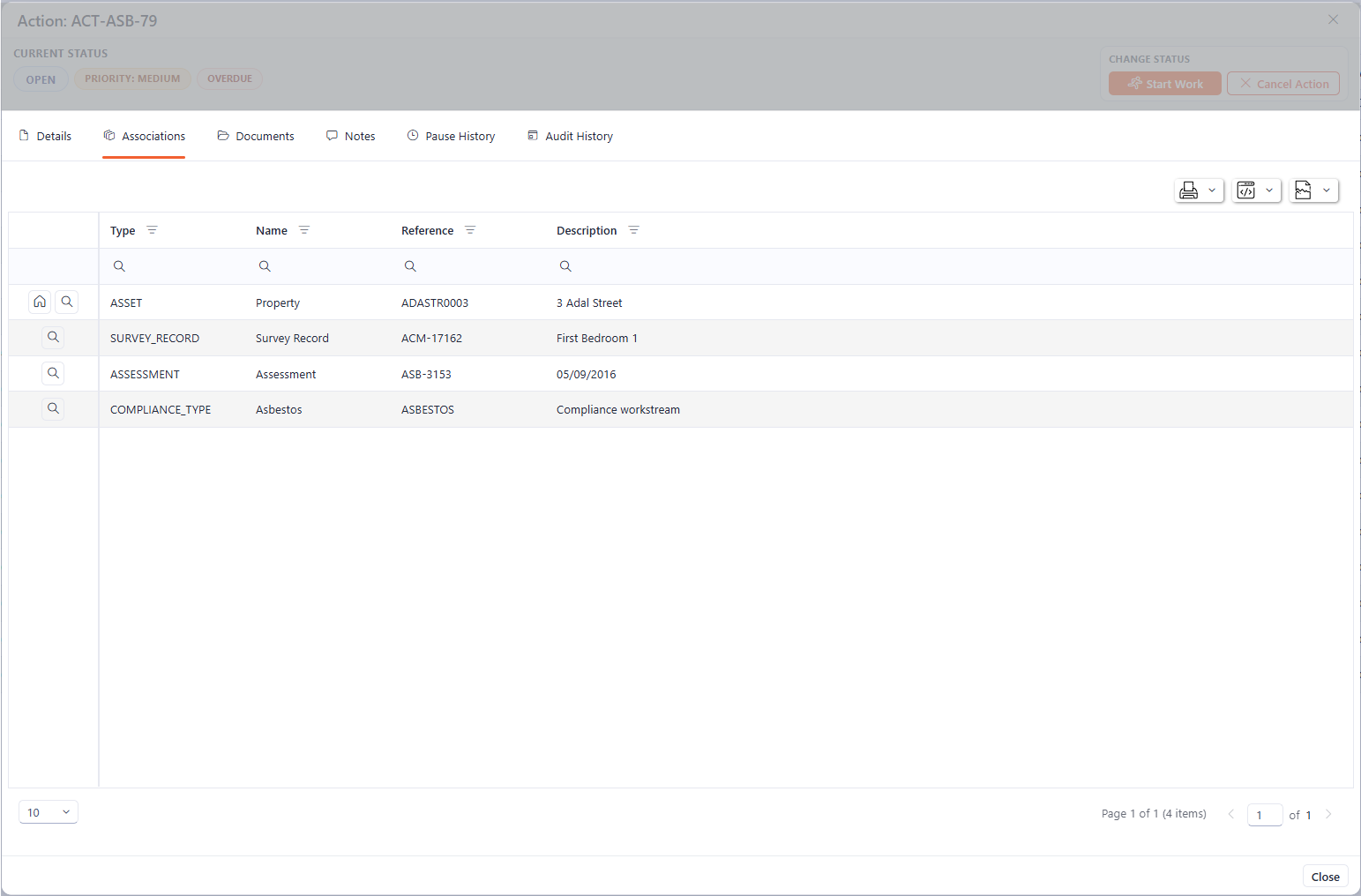
Task: Click the magnifier icon on the Survey Record row
Action: 52,337
